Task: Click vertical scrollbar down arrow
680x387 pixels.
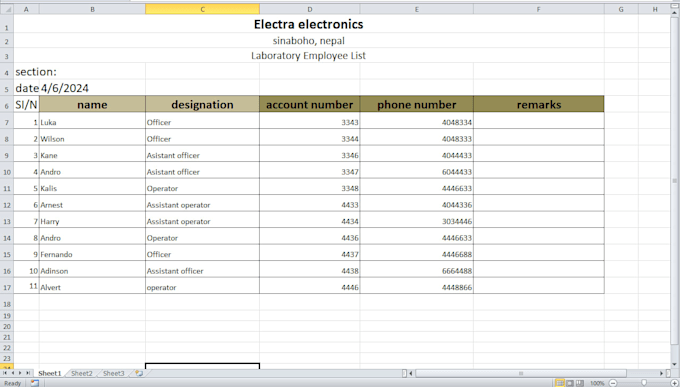Action: coord(675,364)
